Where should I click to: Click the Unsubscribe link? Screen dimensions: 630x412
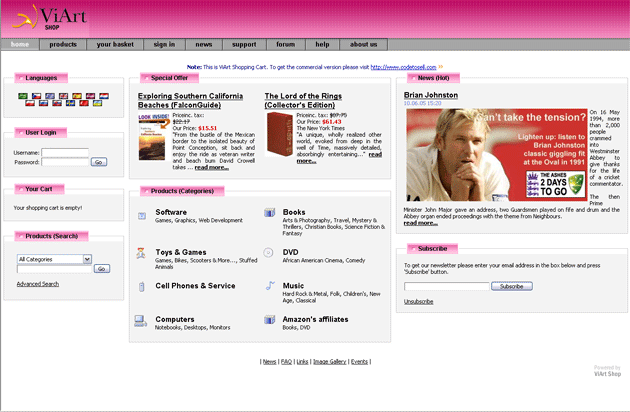click(418, 301)
